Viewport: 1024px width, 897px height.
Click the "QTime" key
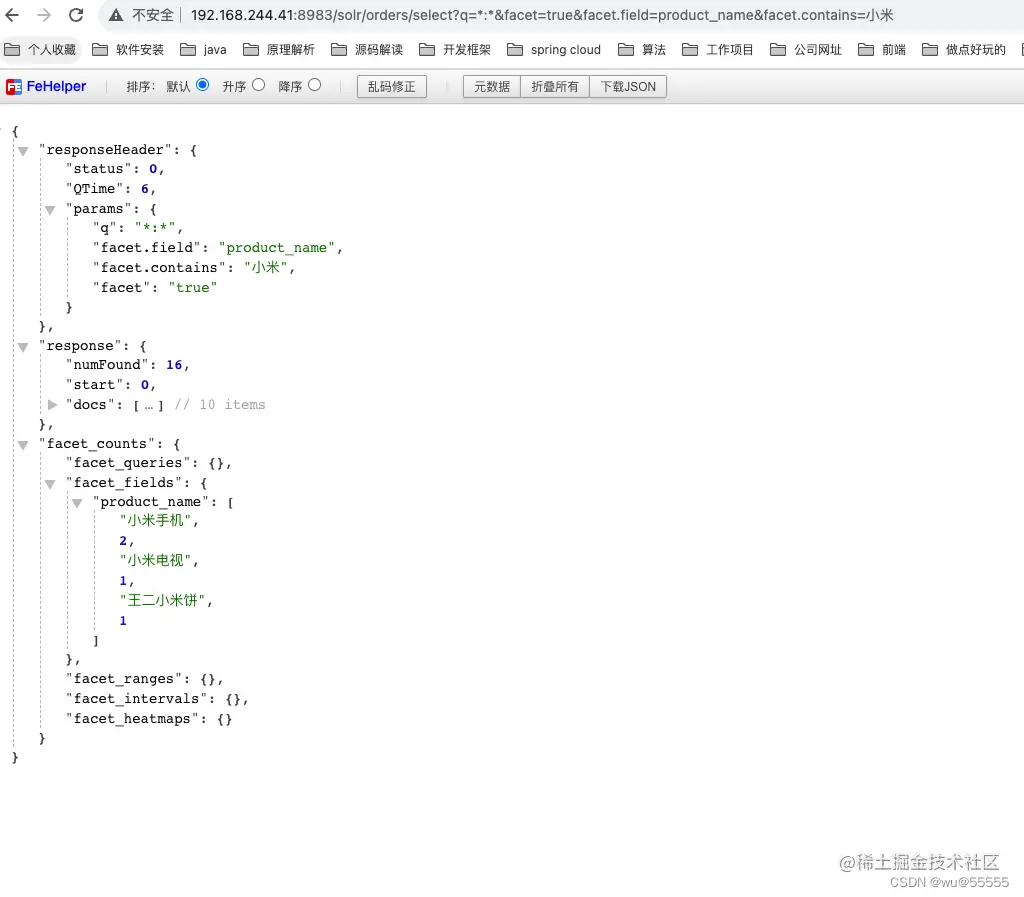point(94,189)
